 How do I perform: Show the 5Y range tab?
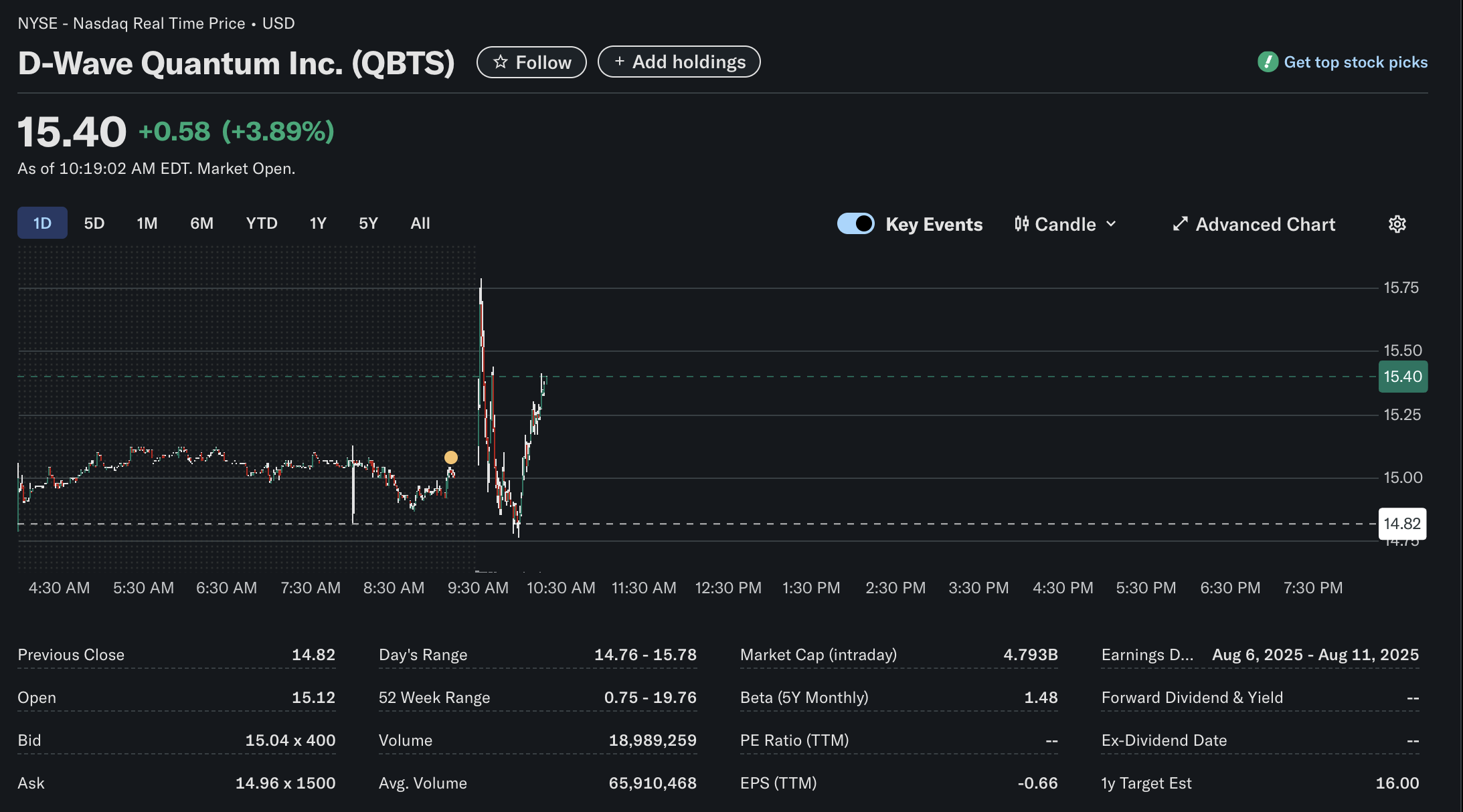(x=368, y=223)
